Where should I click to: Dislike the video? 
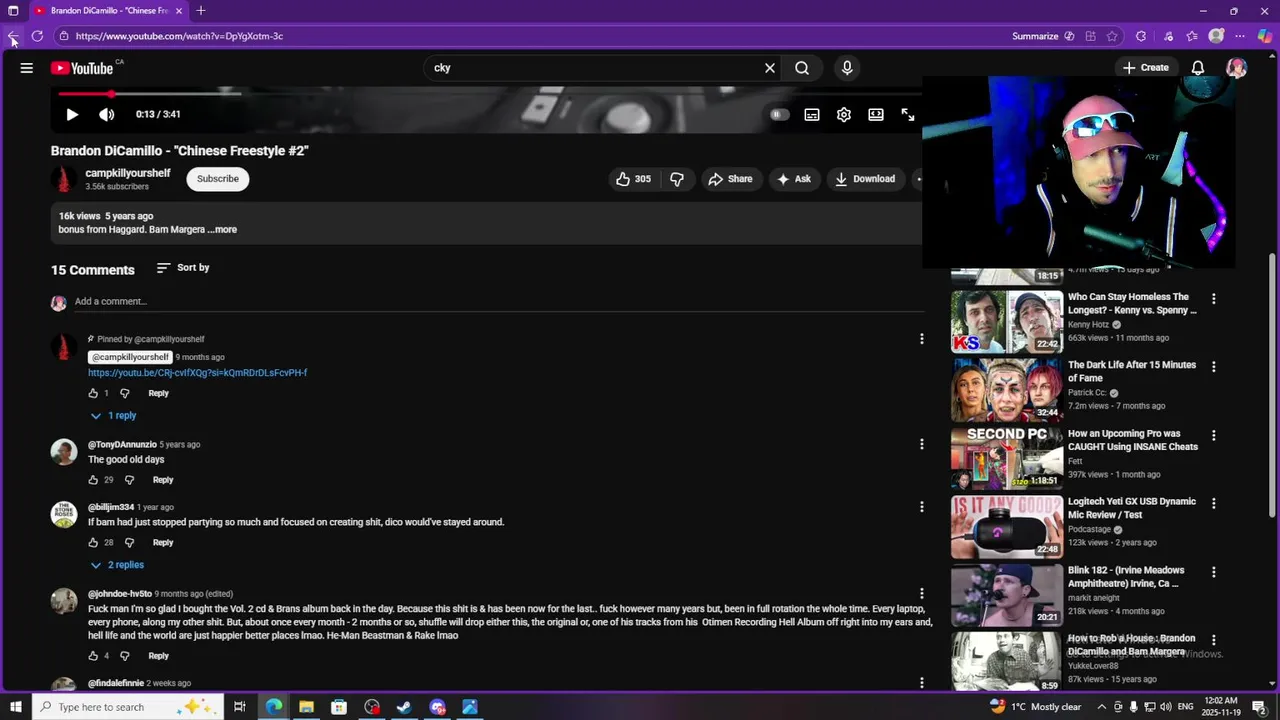click(677, 179)
